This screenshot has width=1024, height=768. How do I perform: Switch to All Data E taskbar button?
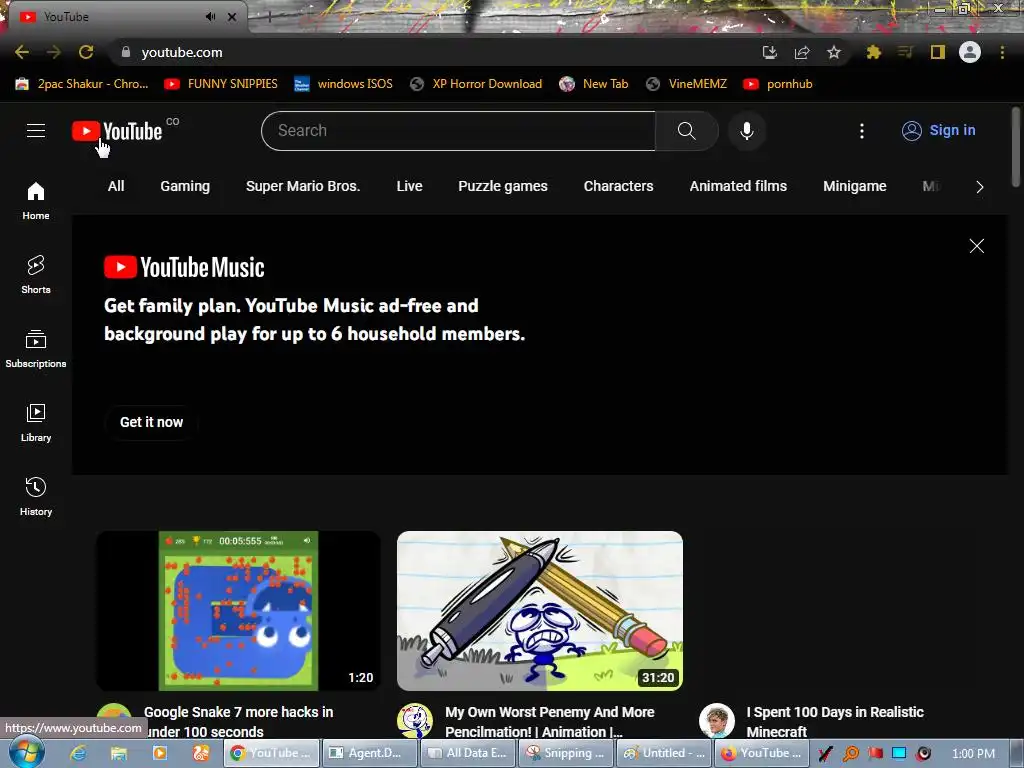468,753
